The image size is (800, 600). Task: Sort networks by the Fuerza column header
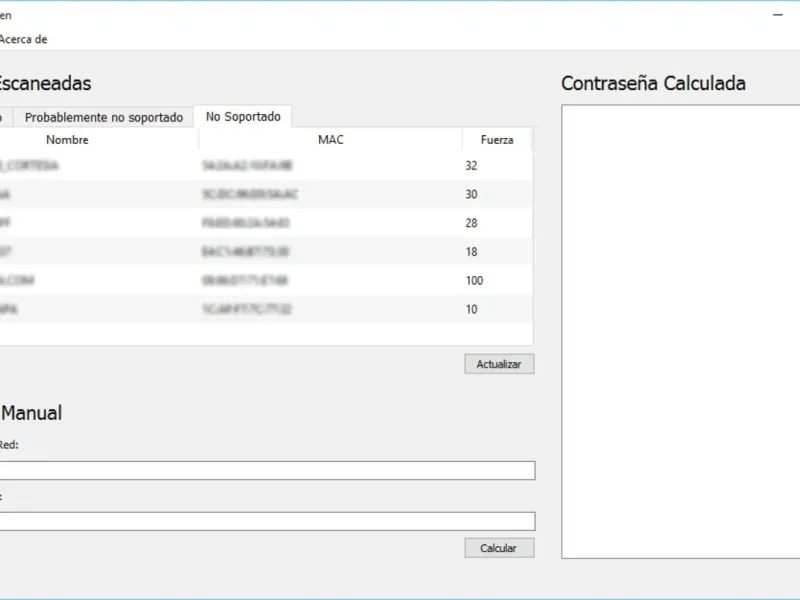click(x=497, y=140)
